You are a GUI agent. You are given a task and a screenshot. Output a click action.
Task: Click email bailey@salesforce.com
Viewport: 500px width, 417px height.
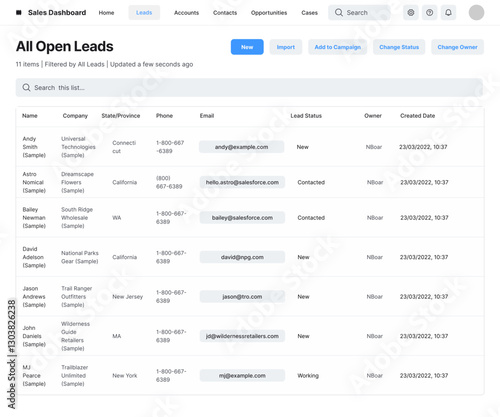(242, 218)
